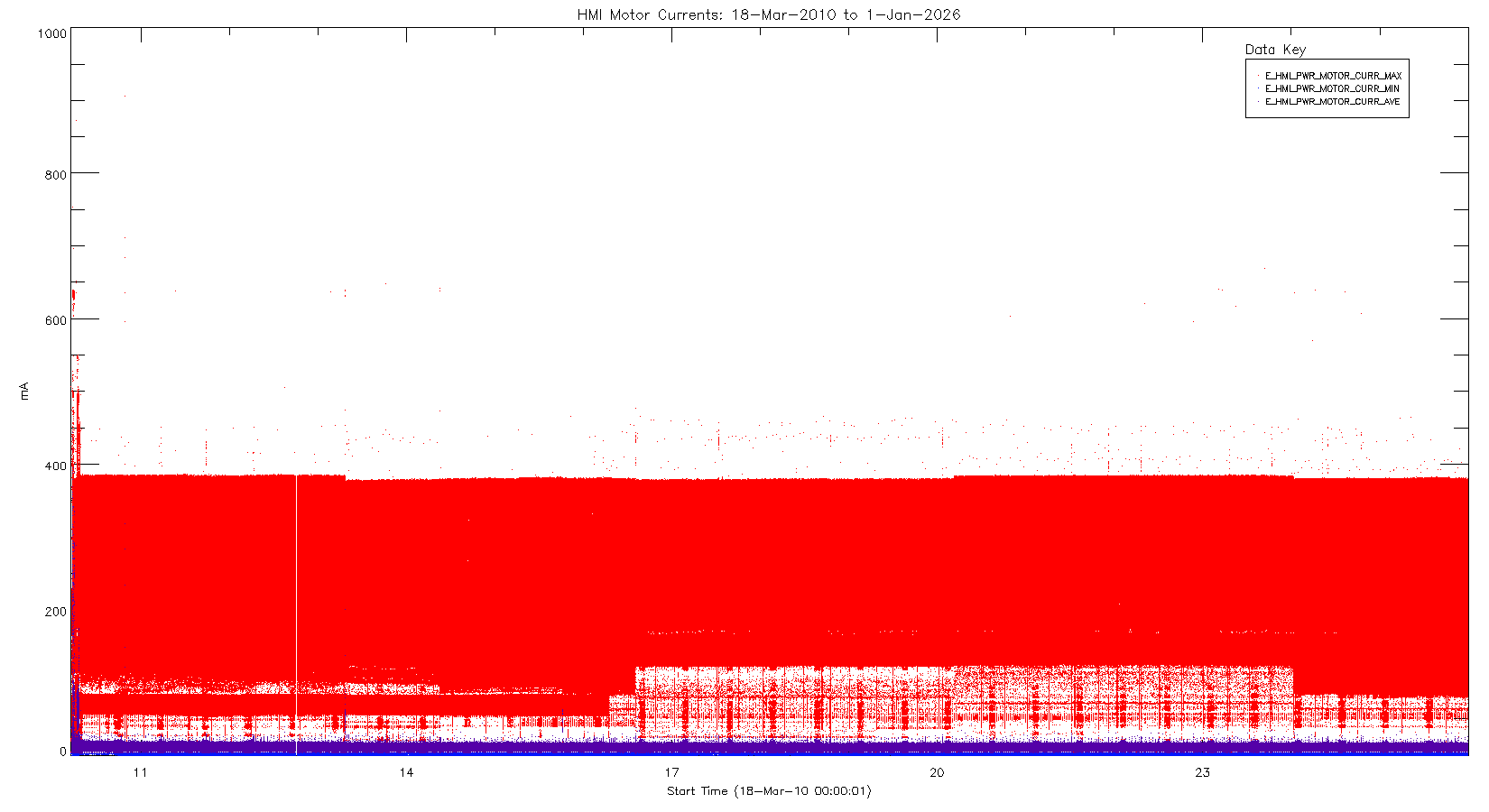Click the 'mA' y-axis label
This screenshot has width=1489, height=812.
(x=24, y=391)
